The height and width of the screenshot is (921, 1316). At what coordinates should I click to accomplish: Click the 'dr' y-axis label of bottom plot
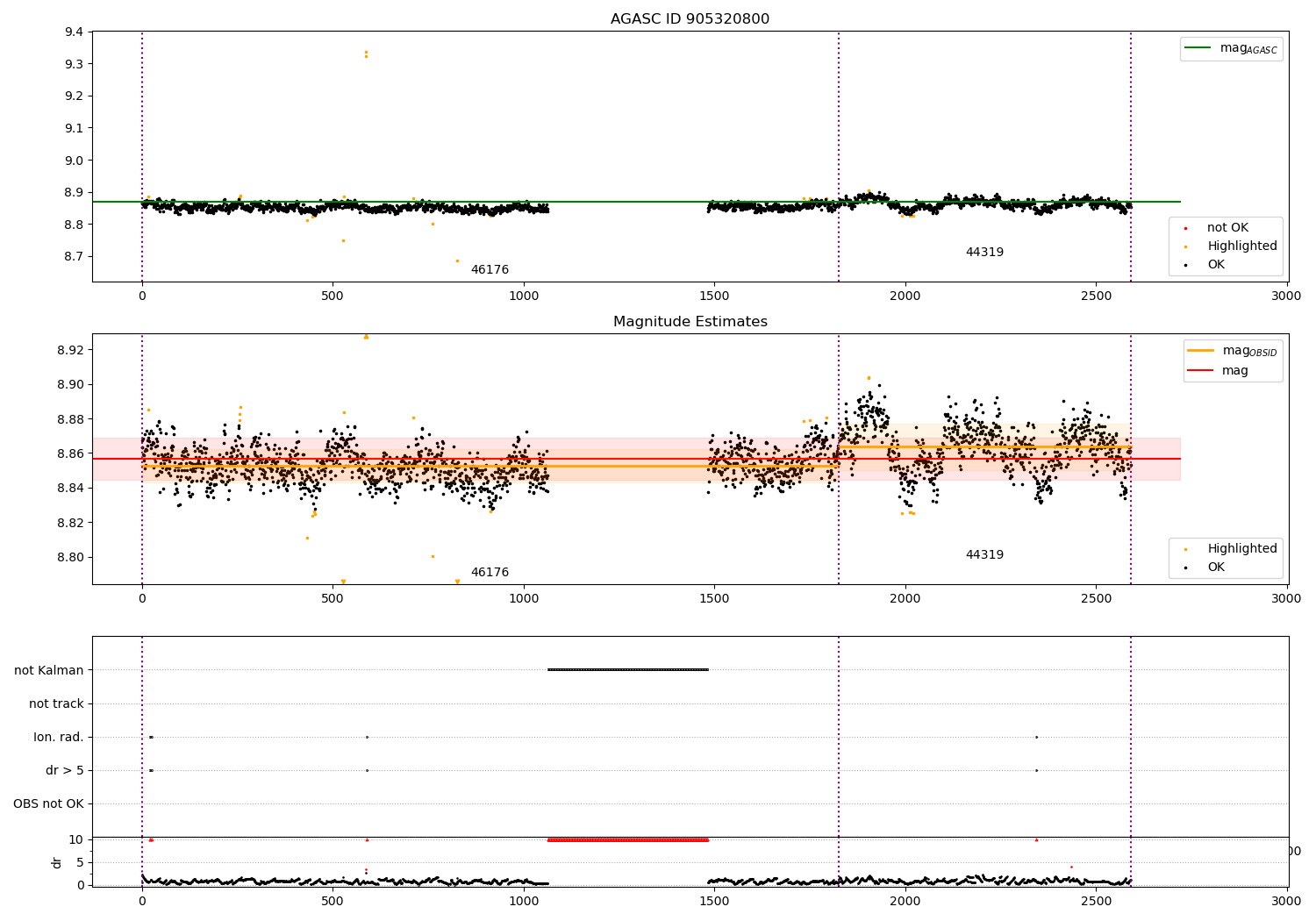coord(57,862)
